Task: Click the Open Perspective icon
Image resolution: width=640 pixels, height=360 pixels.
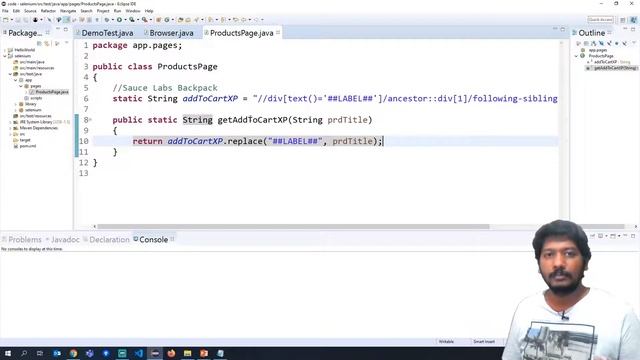Action: (622, 20)
